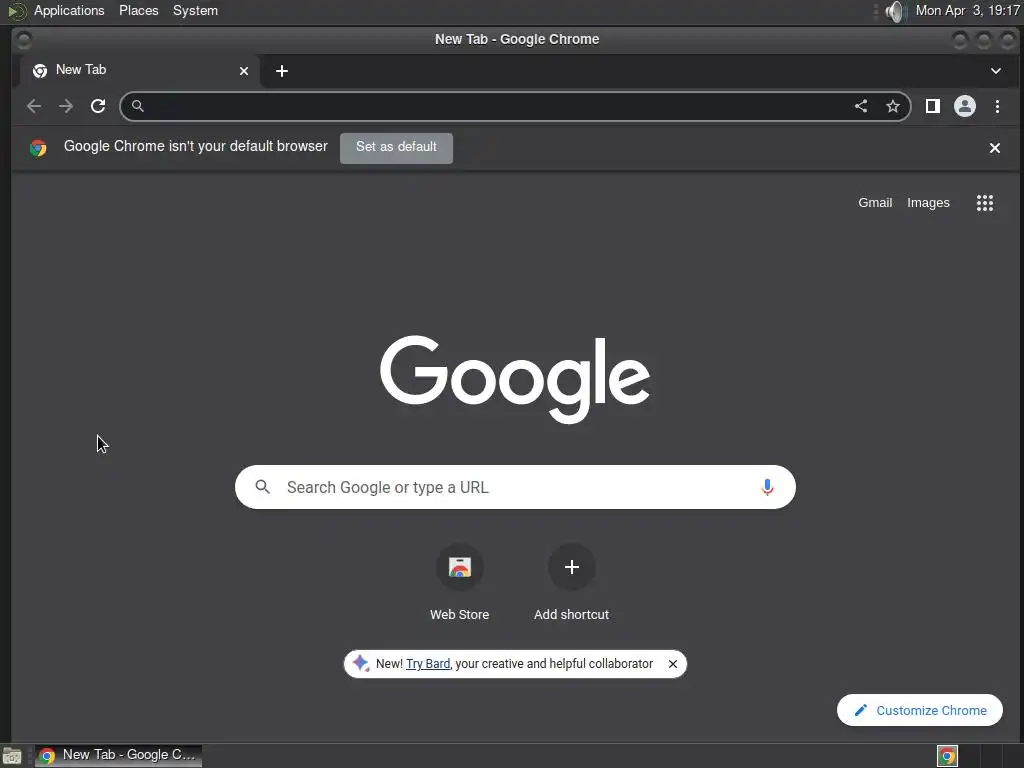Click the magnifier in Google search box
1024x768 pixels.
point(263,487)
